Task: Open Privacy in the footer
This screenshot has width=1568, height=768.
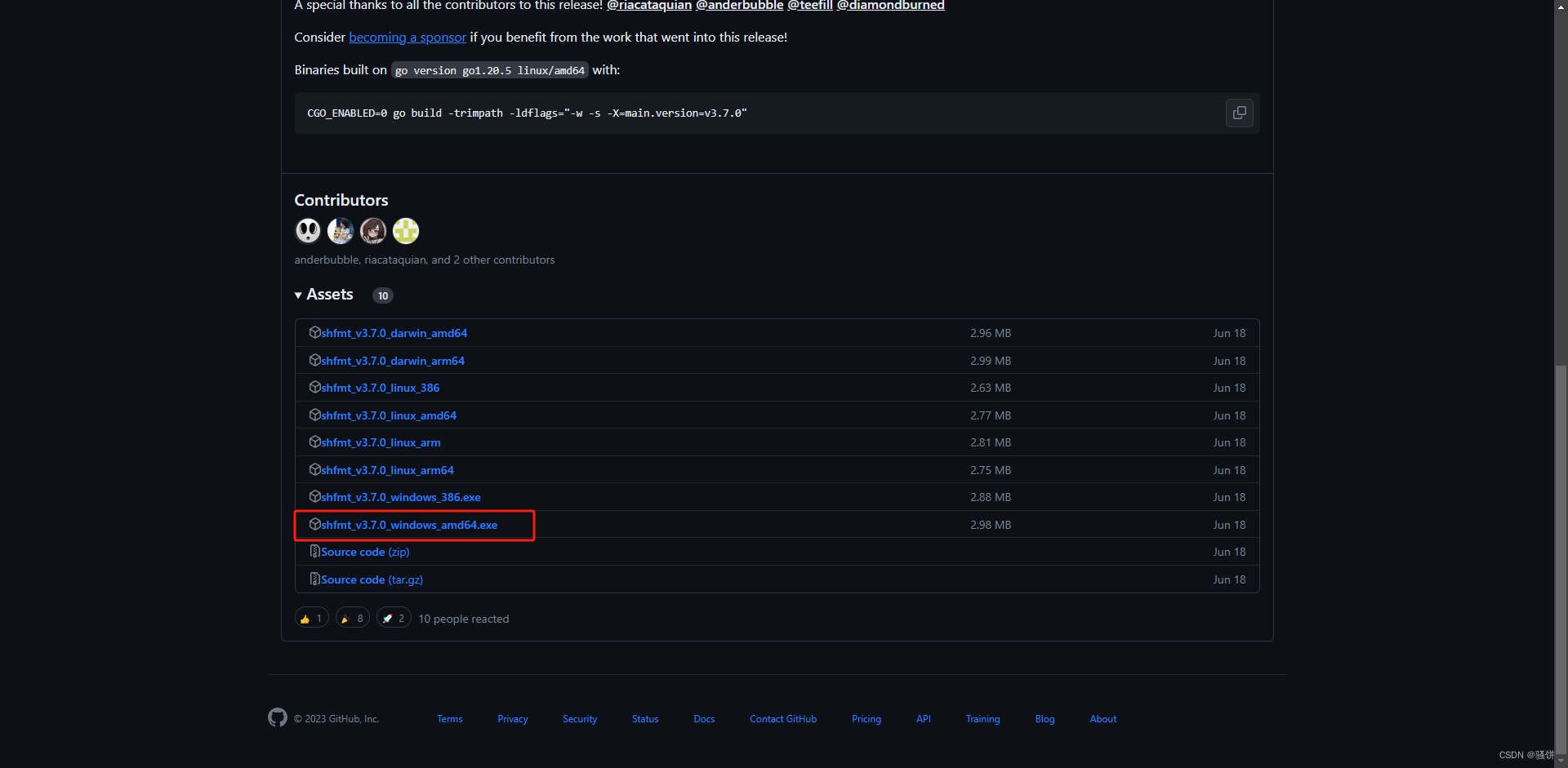Action: pos(513,719)
